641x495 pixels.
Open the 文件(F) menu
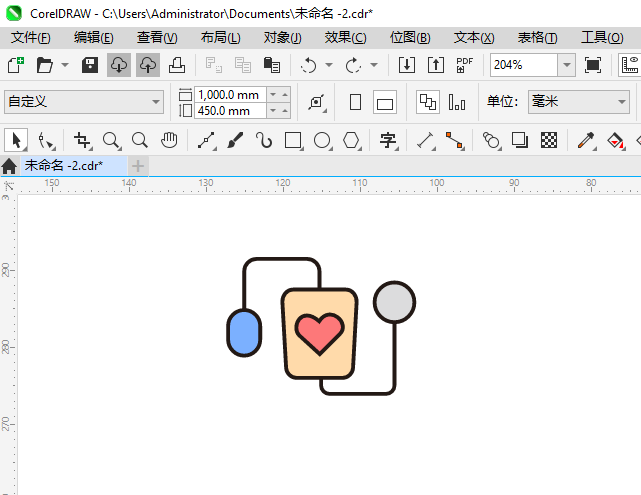31,38
